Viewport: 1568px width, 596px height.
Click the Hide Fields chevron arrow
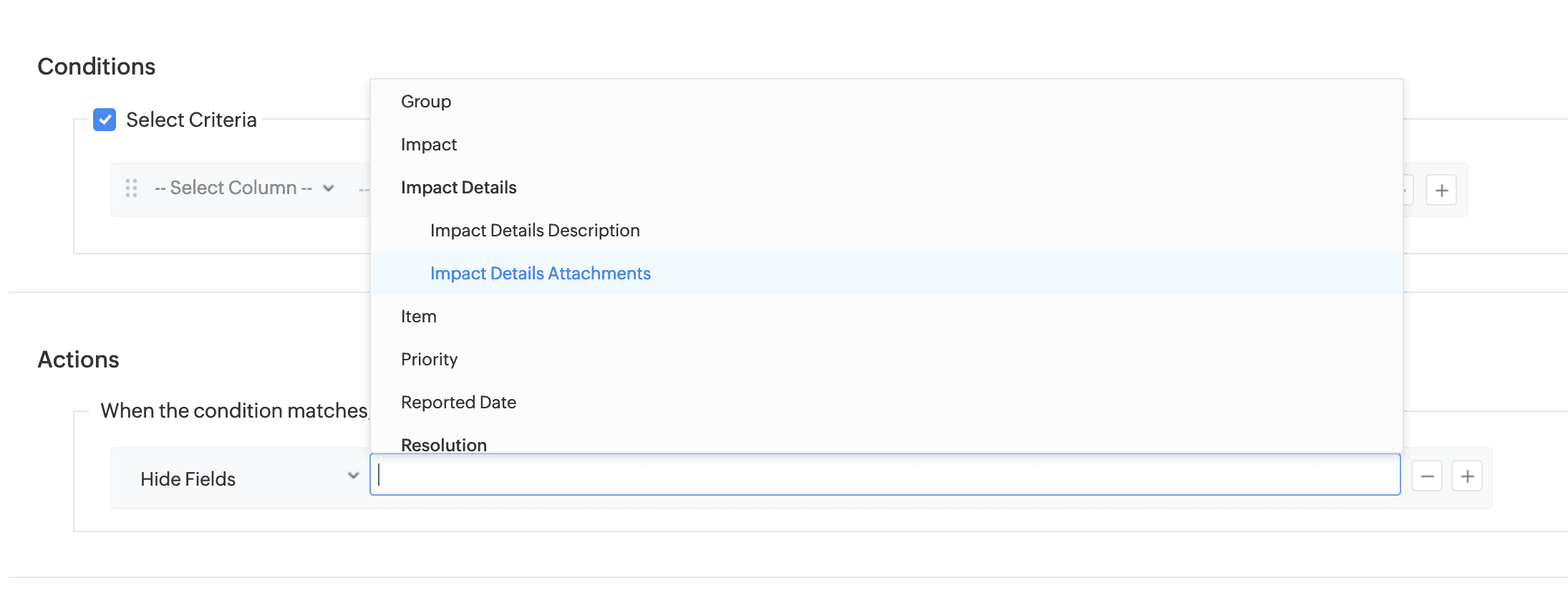(353, 476)
